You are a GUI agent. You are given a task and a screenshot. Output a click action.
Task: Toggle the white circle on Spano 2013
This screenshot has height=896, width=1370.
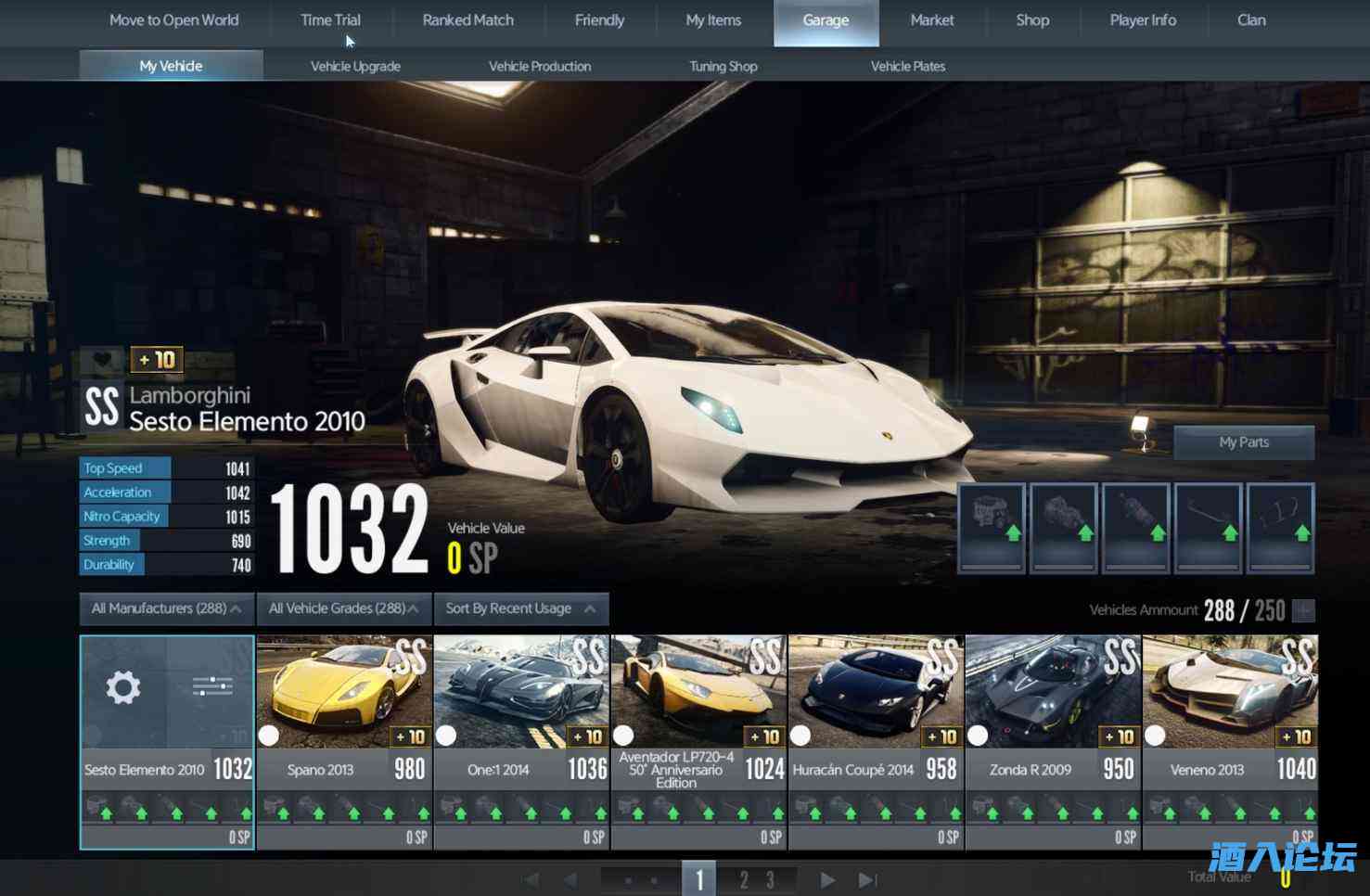[x=269, y=736]
